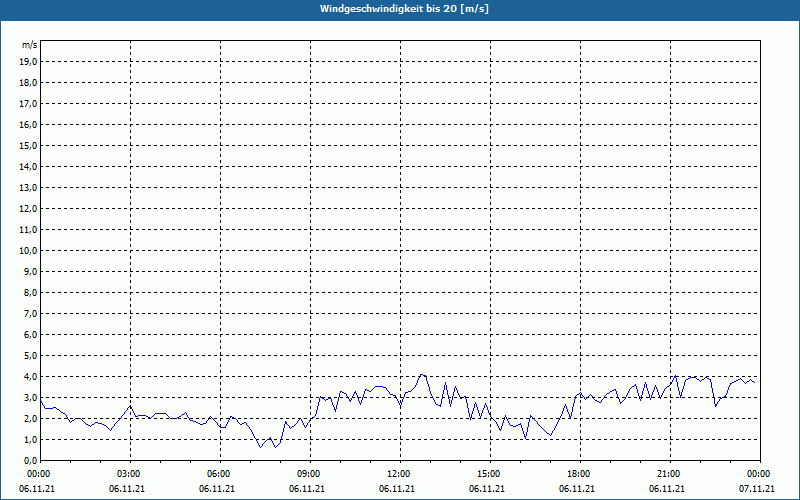Screen dimensions: 800x500
Task: Click the '19,0' y-axis label
Action: click(29, 62)
